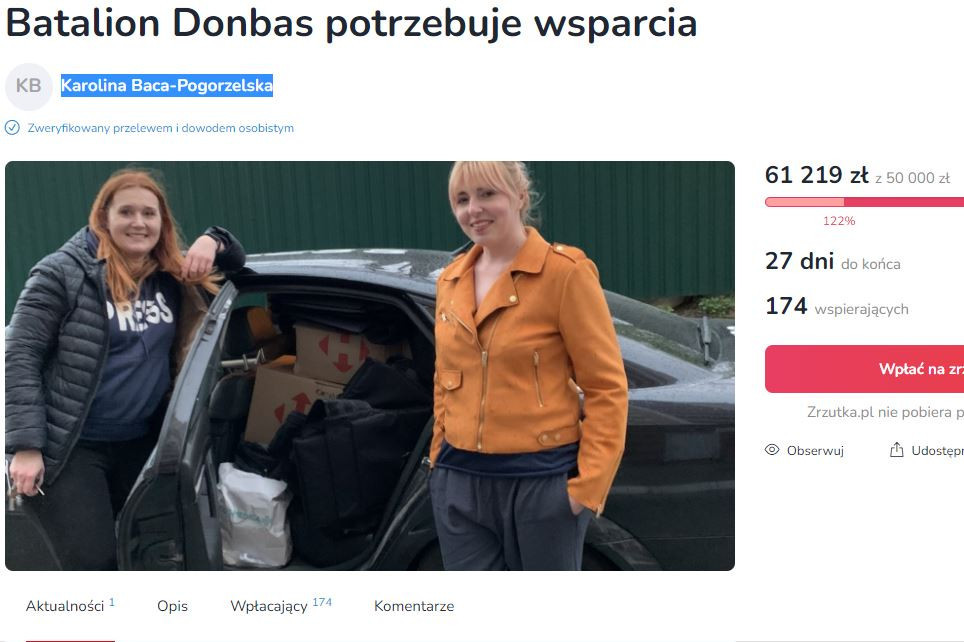
Task: Click the 174 wspierających supporter count
Action: click(x=837, y=306)
